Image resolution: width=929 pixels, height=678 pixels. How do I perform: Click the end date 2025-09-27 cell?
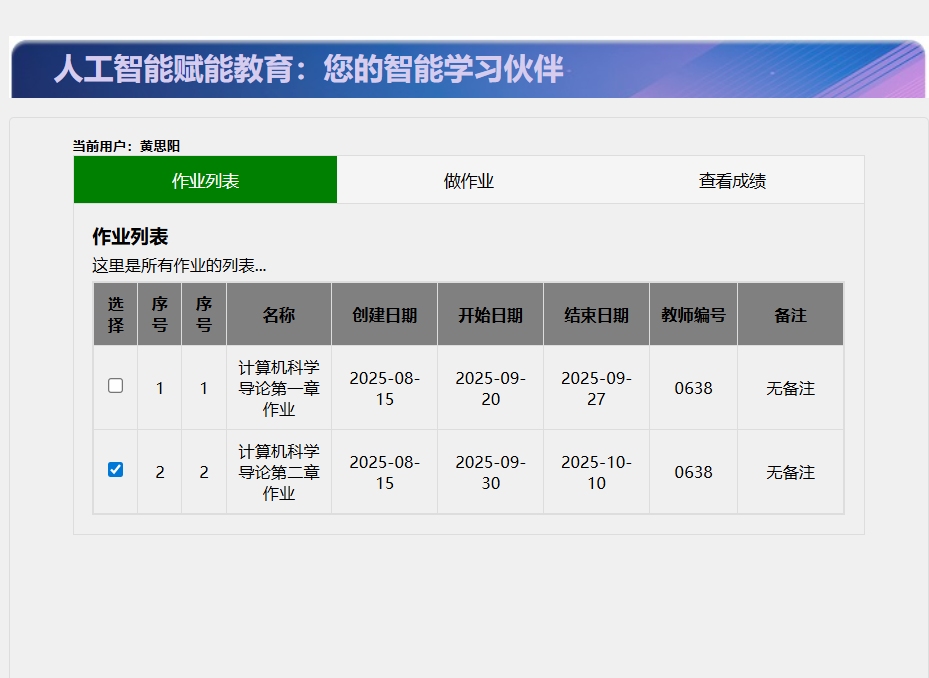[x=596, y=388]
